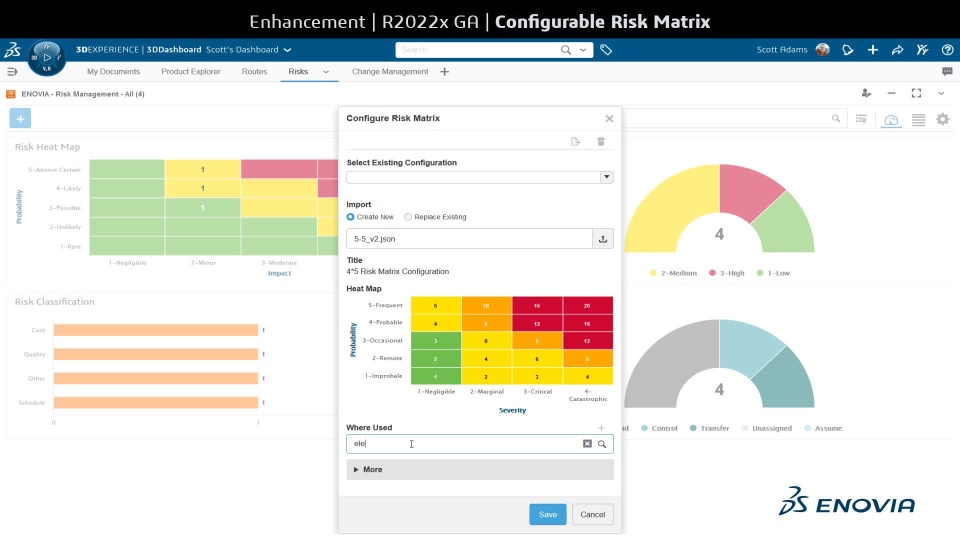Select the Risks tab
Image resolution: width=960 pixels, height=540 pixels.
tap(298, 72)
